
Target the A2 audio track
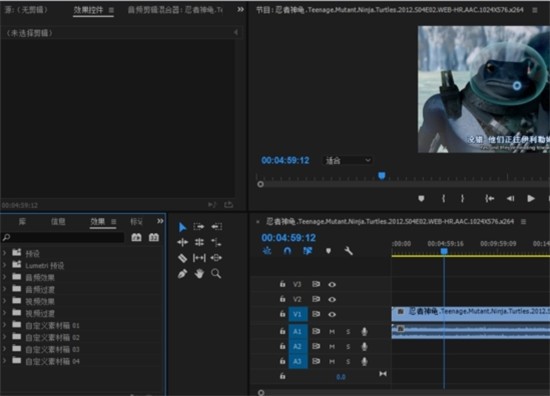point(298,347)
